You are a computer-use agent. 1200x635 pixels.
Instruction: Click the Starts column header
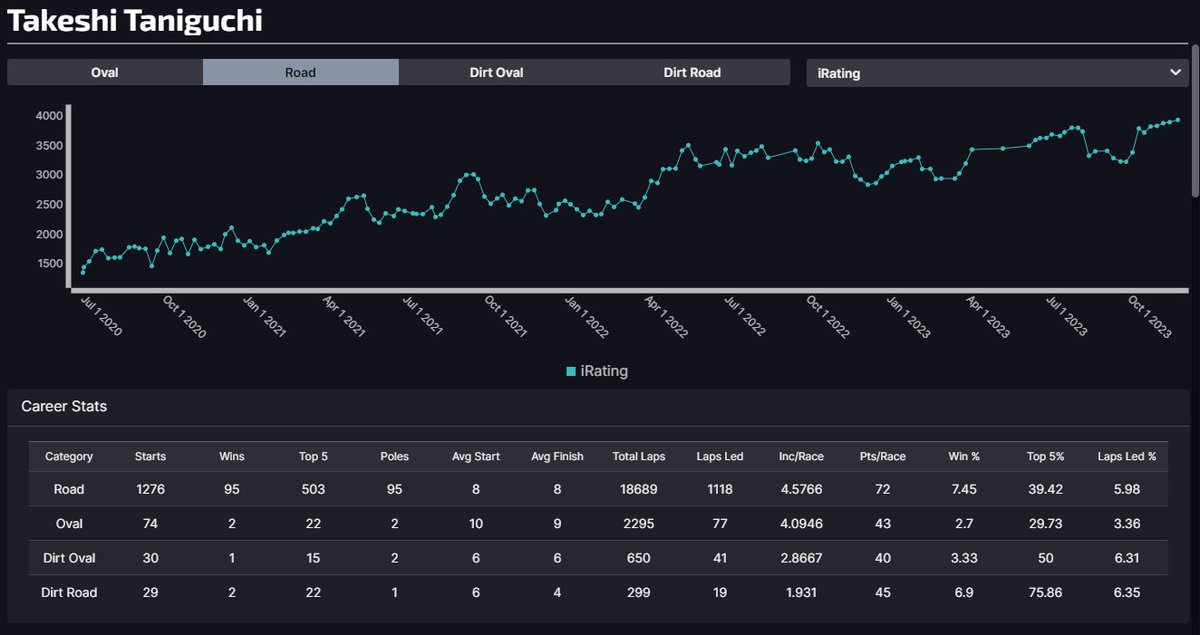(x=151, y=456)
